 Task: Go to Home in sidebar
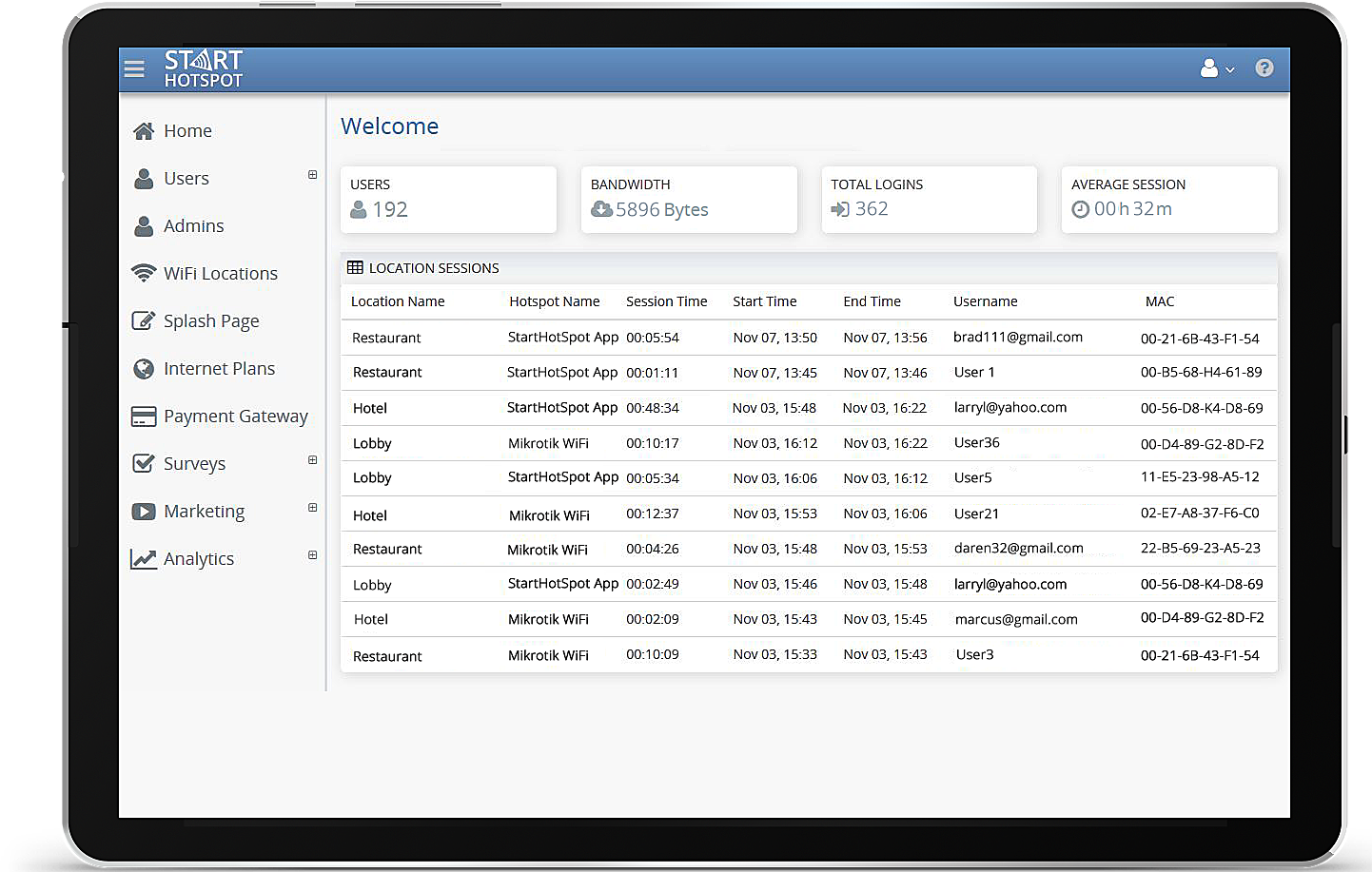187,131
